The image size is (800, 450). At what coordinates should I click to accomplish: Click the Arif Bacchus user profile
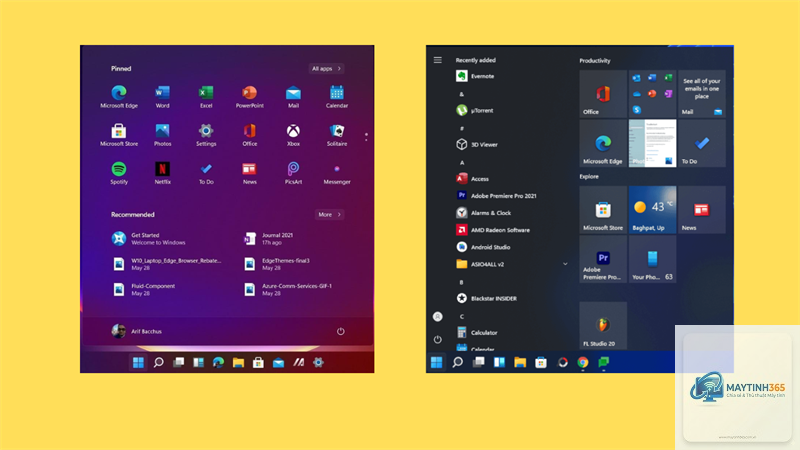pos(136,331)
